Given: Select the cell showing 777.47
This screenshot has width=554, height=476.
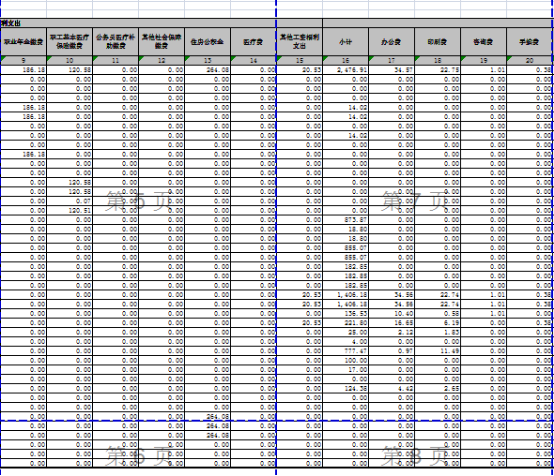Looking at the screenshot, I should [346, 351].
